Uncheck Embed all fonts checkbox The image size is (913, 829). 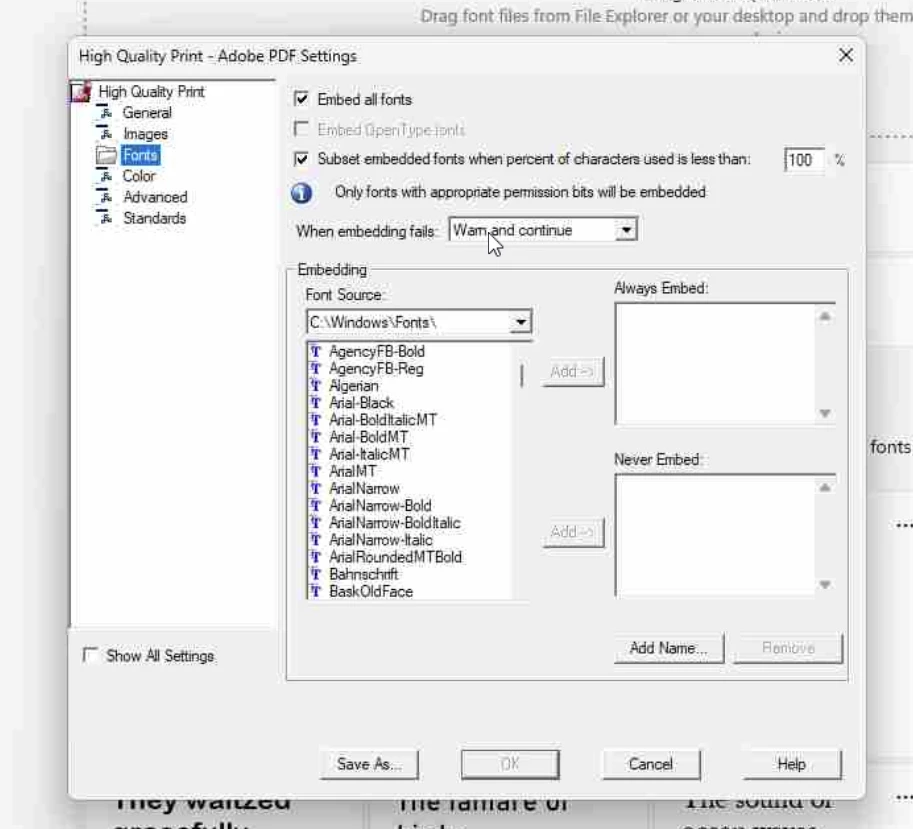click(x=301, y=99)
